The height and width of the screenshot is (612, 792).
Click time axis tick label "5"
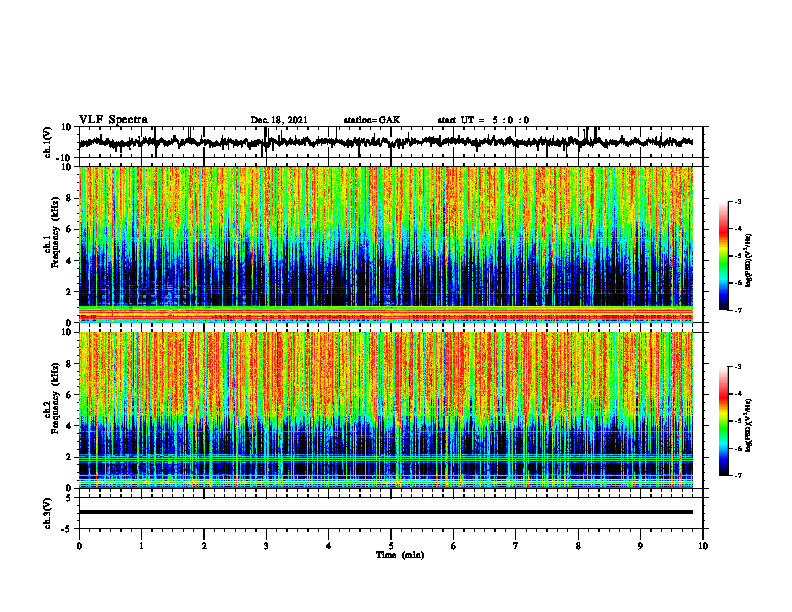click(391, 546)
